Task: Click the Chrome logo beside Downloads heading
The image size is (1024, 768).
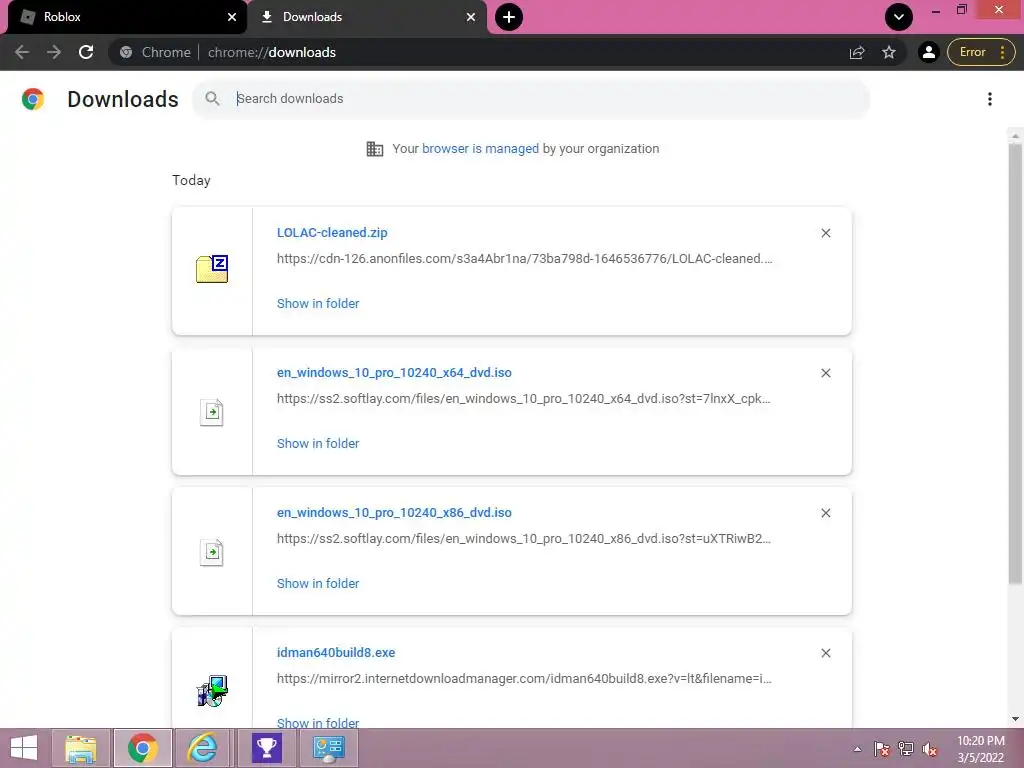Action: click(x=33, y=99)
